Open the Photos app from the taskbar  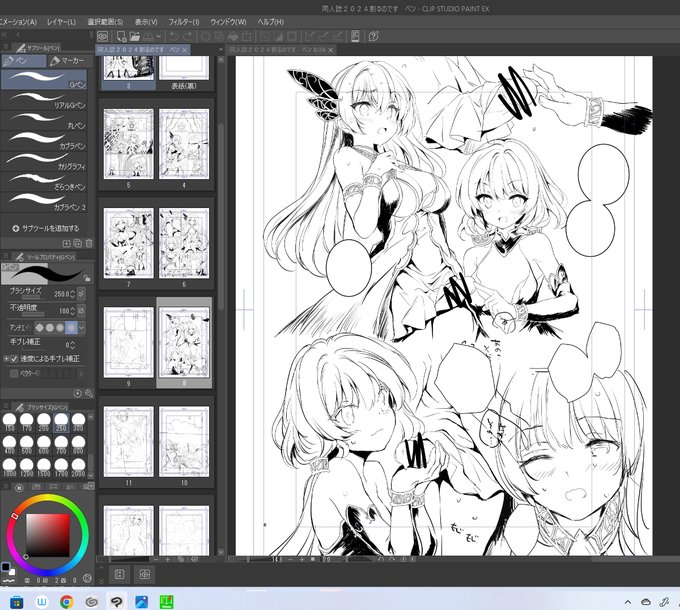141,601
